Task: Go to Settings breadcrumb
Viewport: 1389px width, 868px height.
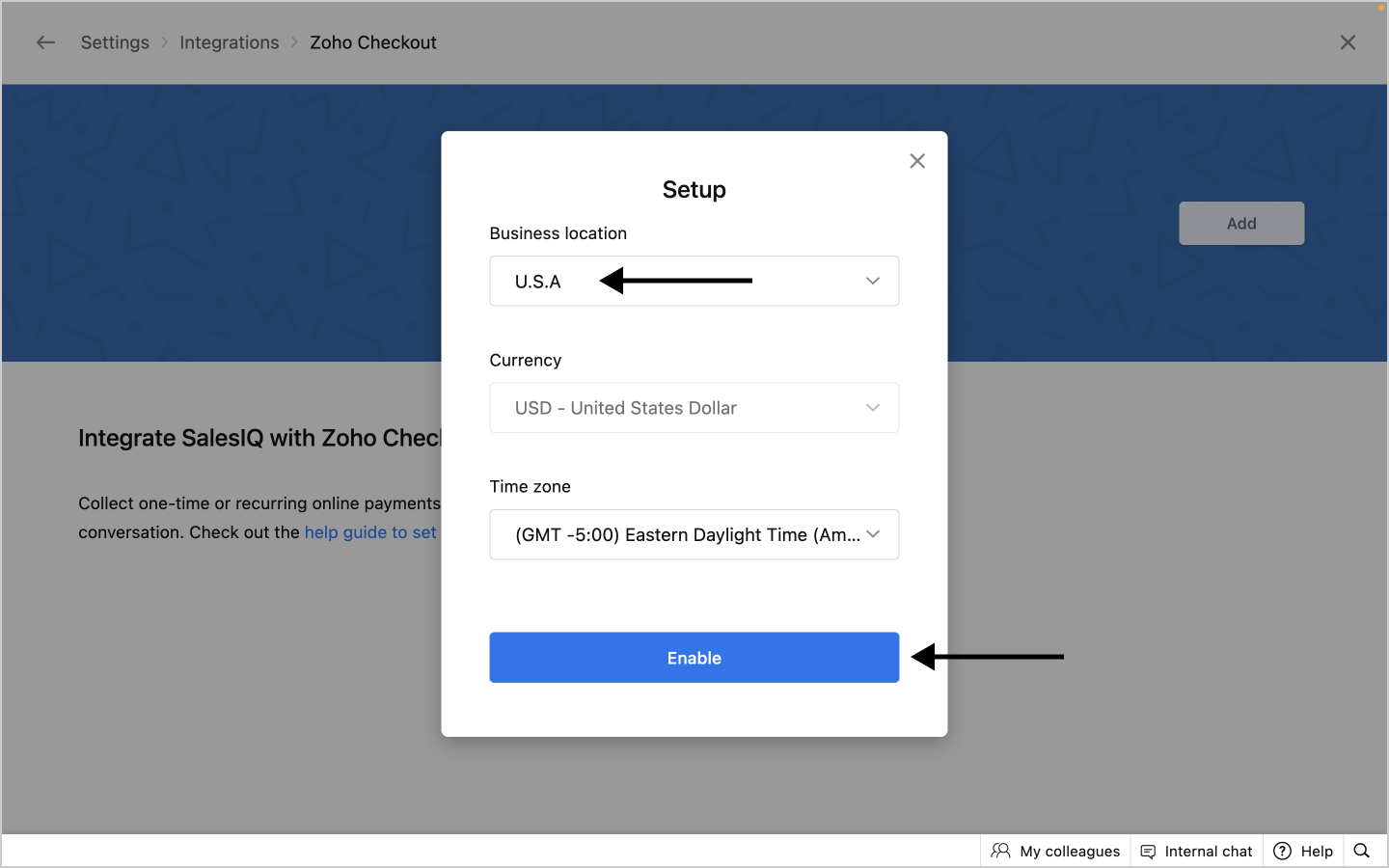Action: [115, 42]
